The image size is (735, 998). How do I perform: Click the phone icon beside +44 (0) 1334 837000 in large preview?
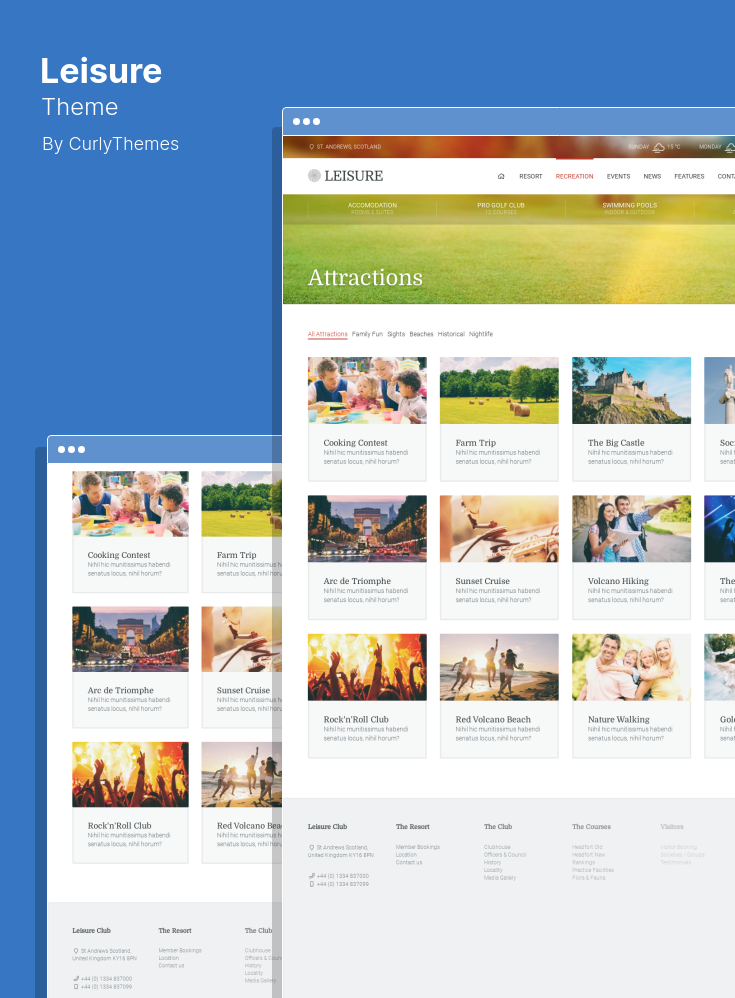tap(311, 876)
